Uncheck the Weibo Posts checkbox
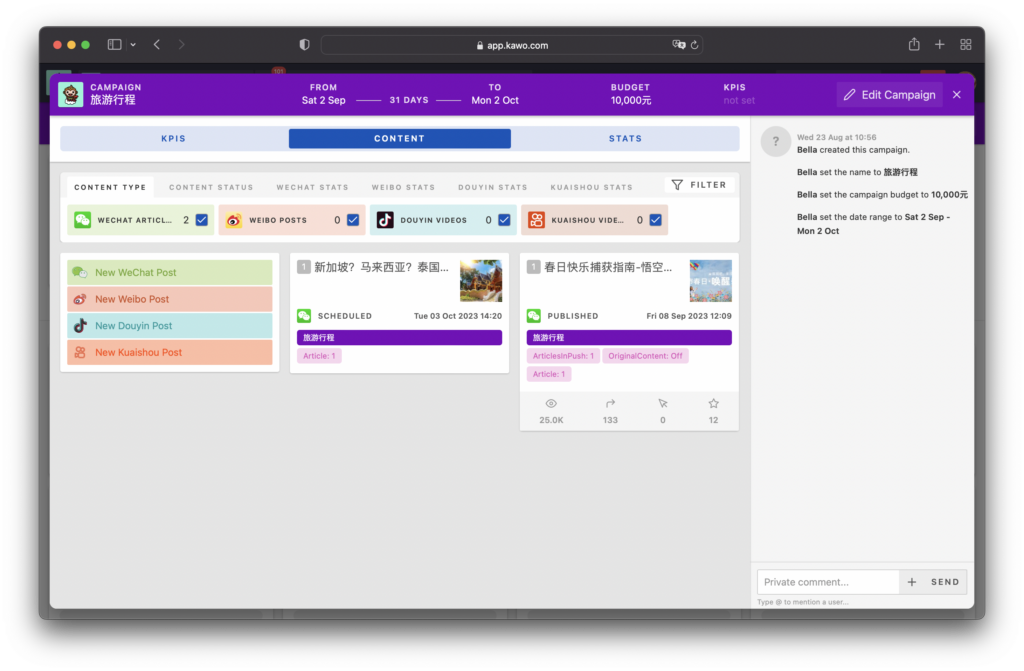The width and height of the screenshot is (1024, 671). click(353, 220)
